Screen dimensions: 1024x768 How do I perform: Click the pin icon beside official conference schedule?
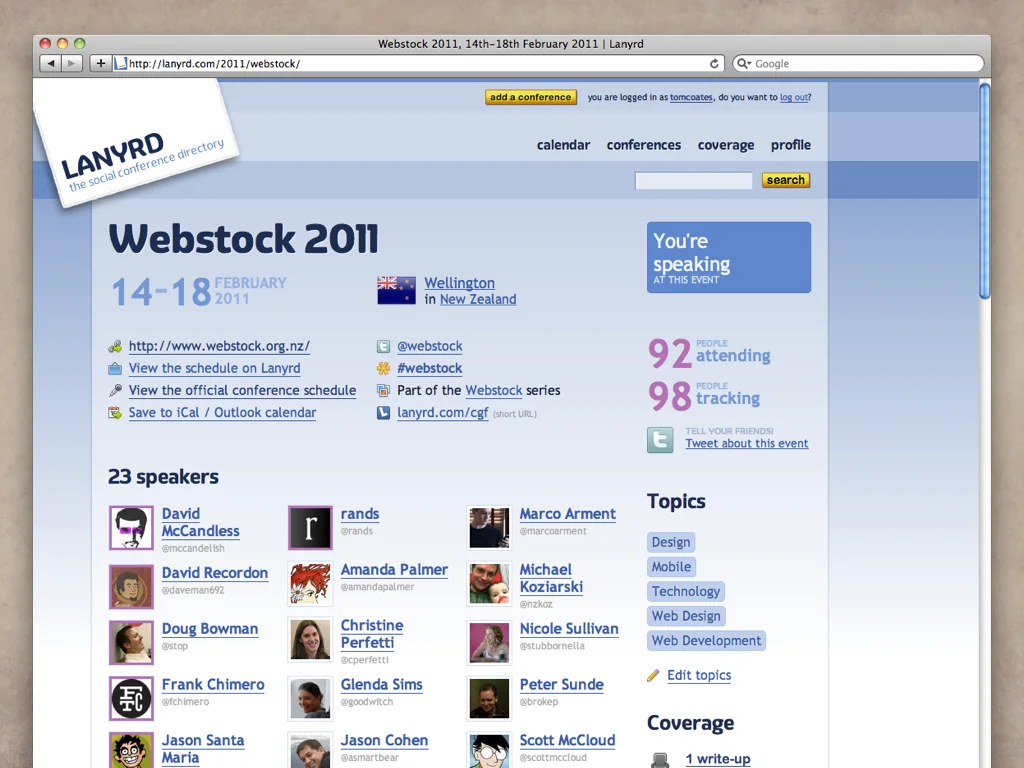[x=115, y=391]
